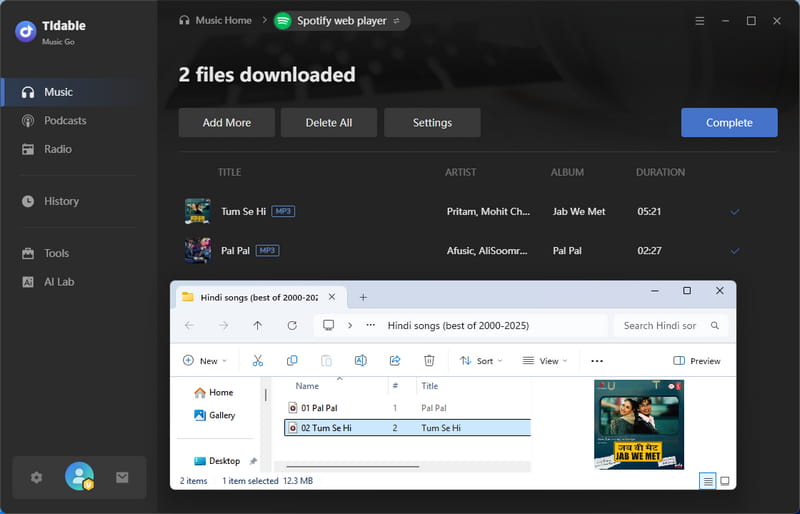Open the mail feedback icon
800x514 pixels.
pyautogui.click(x=122, y=478)
